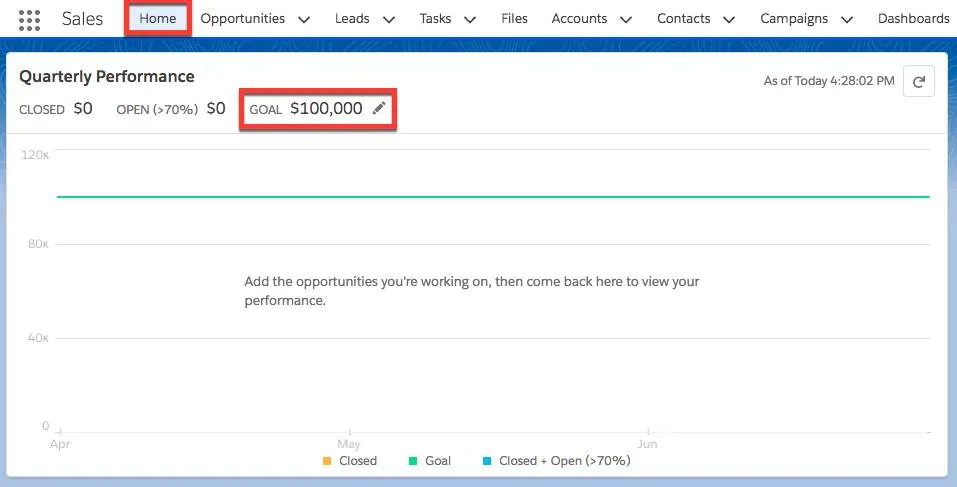Click the CLOSED $0 value
957x487 pixels.
[x=83, y=109]
